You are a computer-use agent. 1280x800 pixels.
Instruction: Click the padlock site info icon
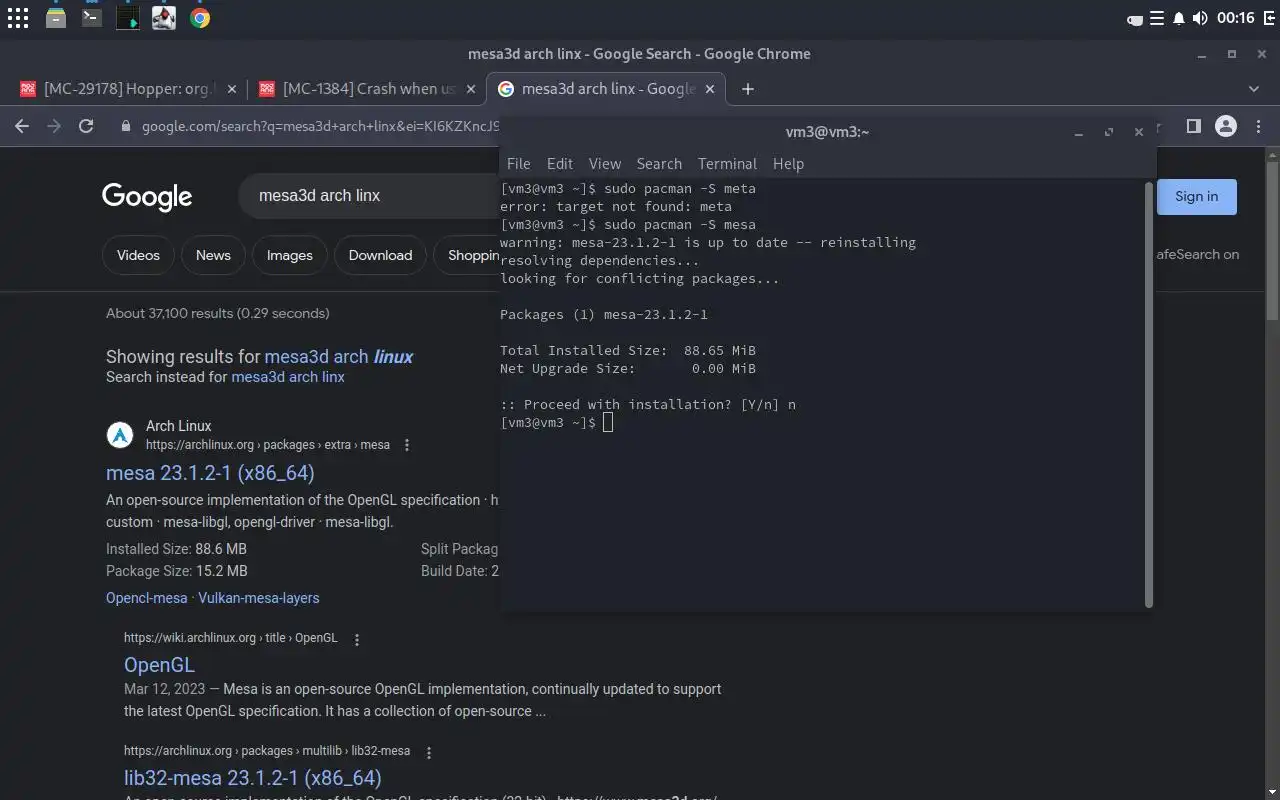coord(125,127)
